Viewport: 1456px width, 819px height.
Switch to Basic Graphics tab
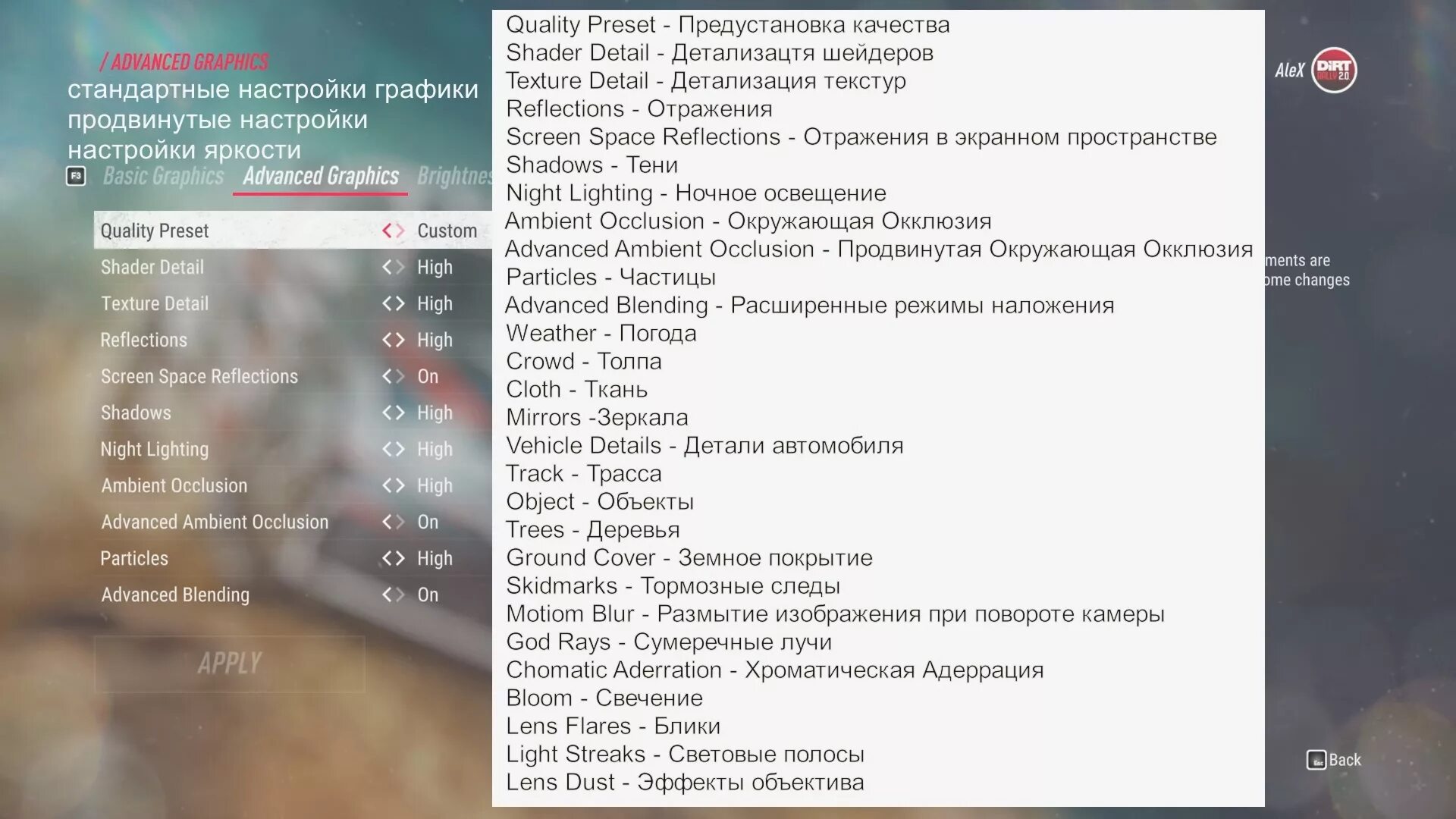[x=163, y=176]
